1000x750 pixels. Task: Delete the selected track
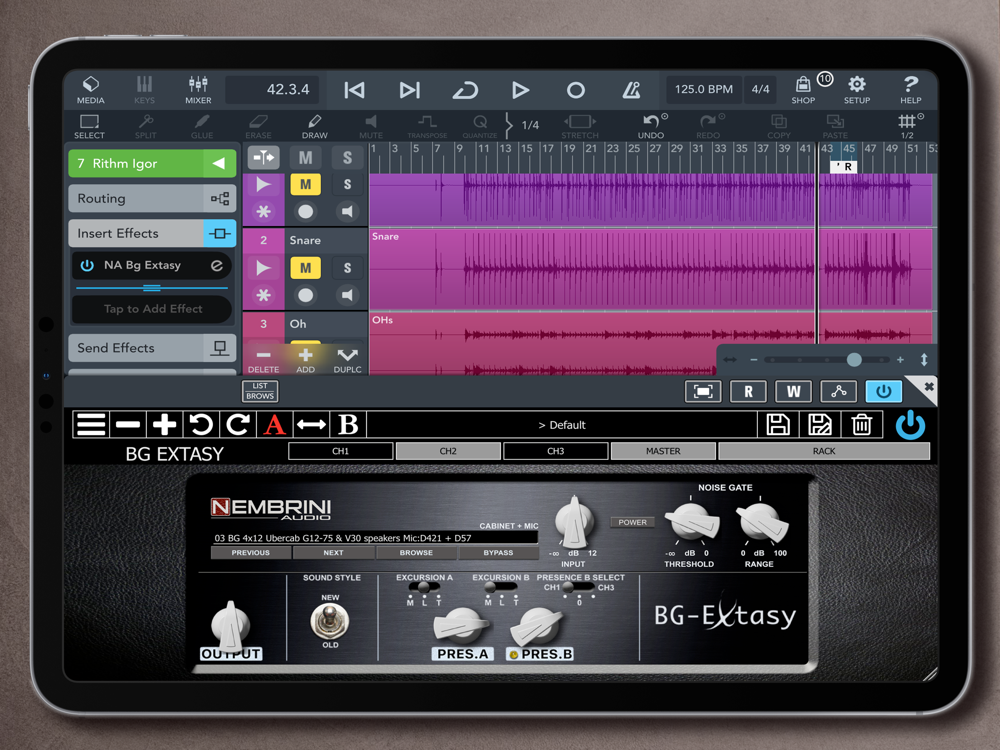click(263, 360)
